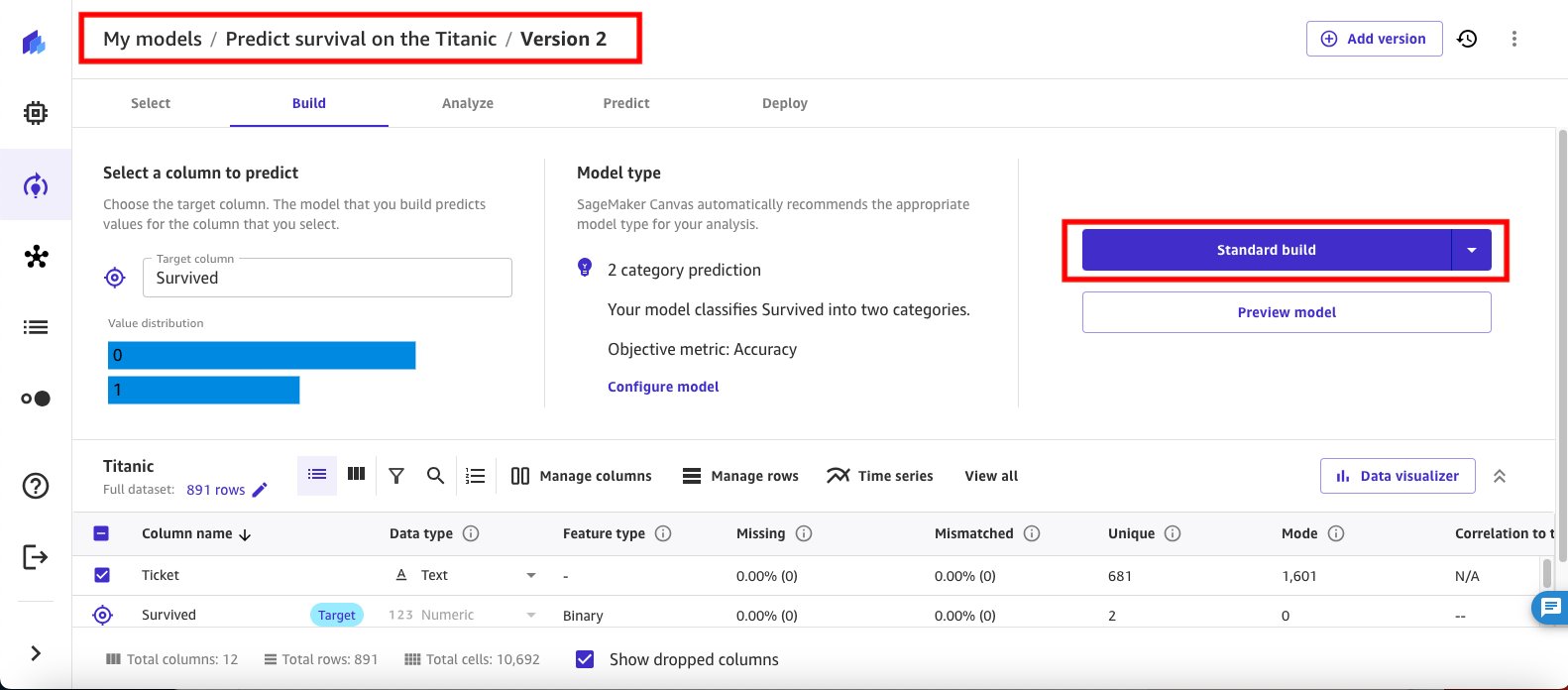Image resolution: width=1568 pixels, height=690 pixels.
Task: Open Standard build dropdown arrow
Action: pyautogui.click(x=1472, y=250)
